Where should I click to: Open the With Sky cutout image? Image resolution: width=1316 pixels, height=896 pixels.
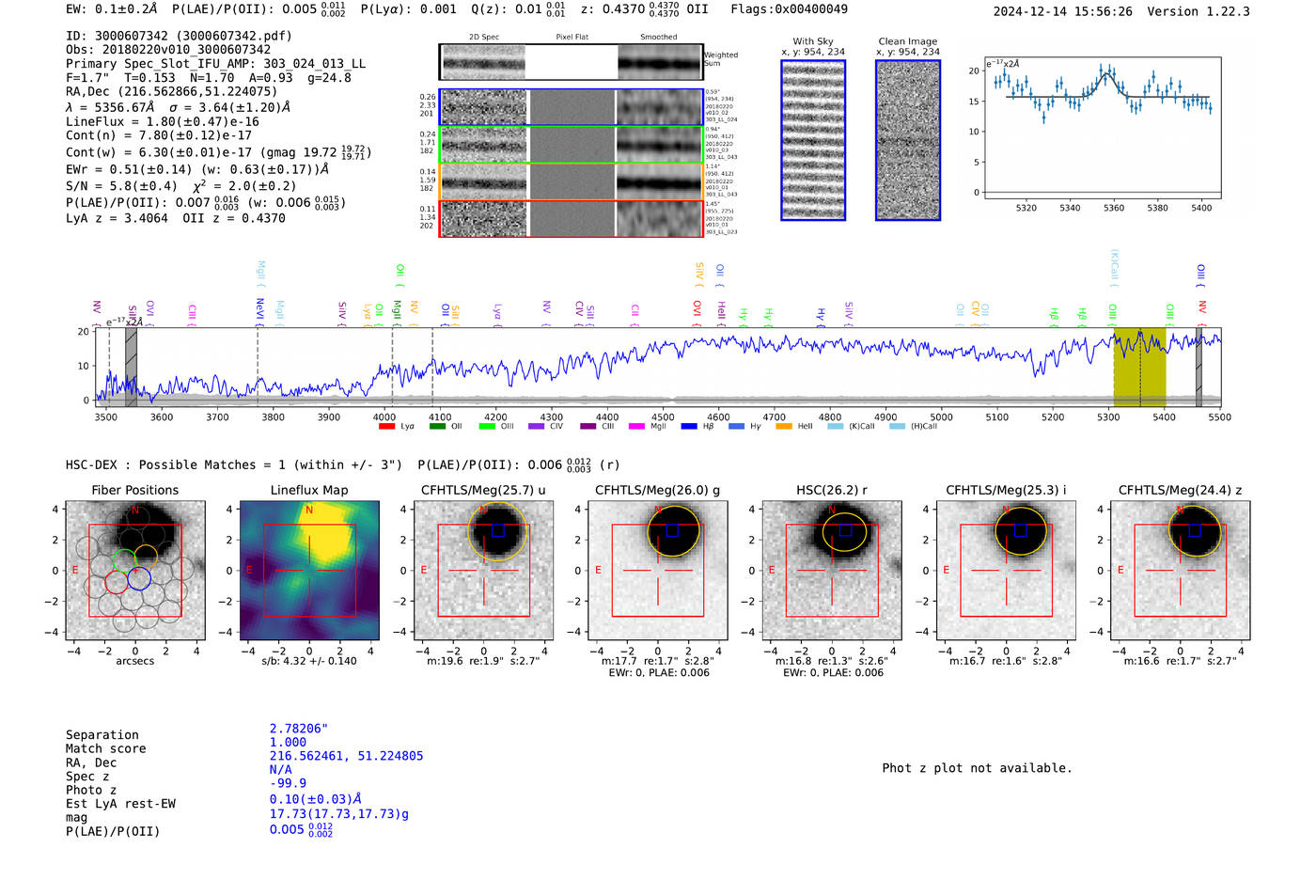813,140
